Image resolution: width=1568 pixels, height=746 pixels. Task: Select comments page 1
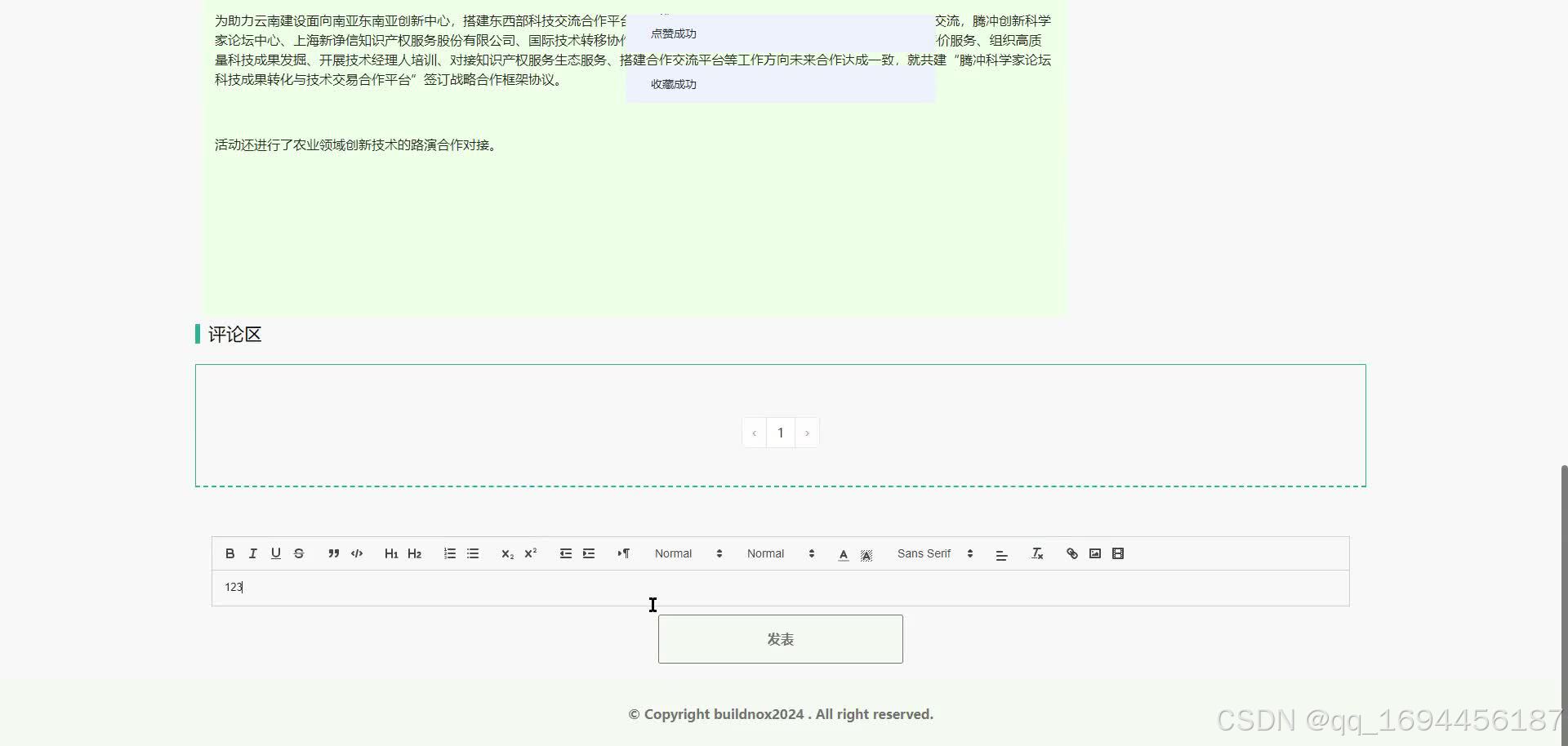(781, 433)
